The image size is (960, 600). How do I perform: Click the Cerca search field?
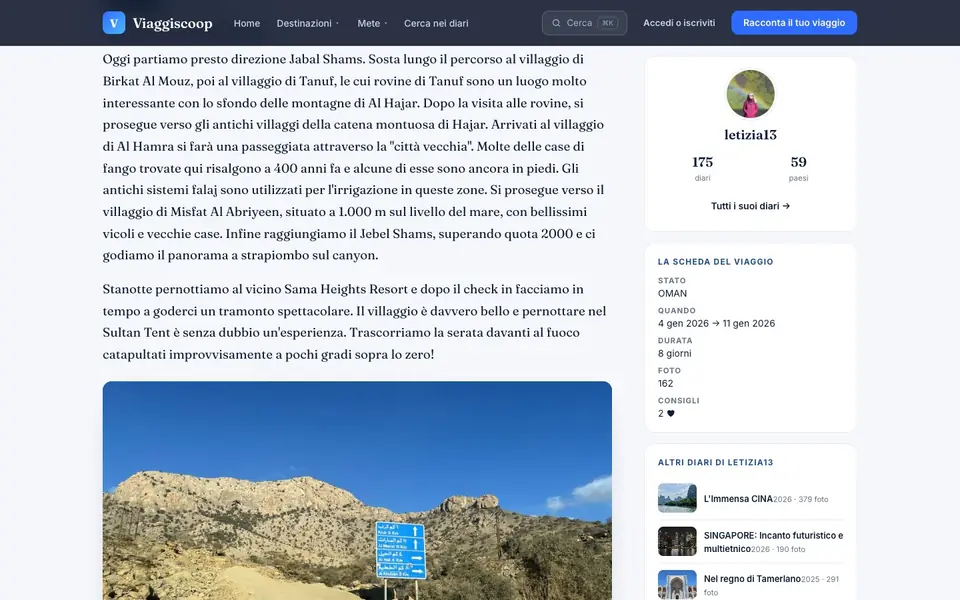pyautogui.click(x=584, y=23)
